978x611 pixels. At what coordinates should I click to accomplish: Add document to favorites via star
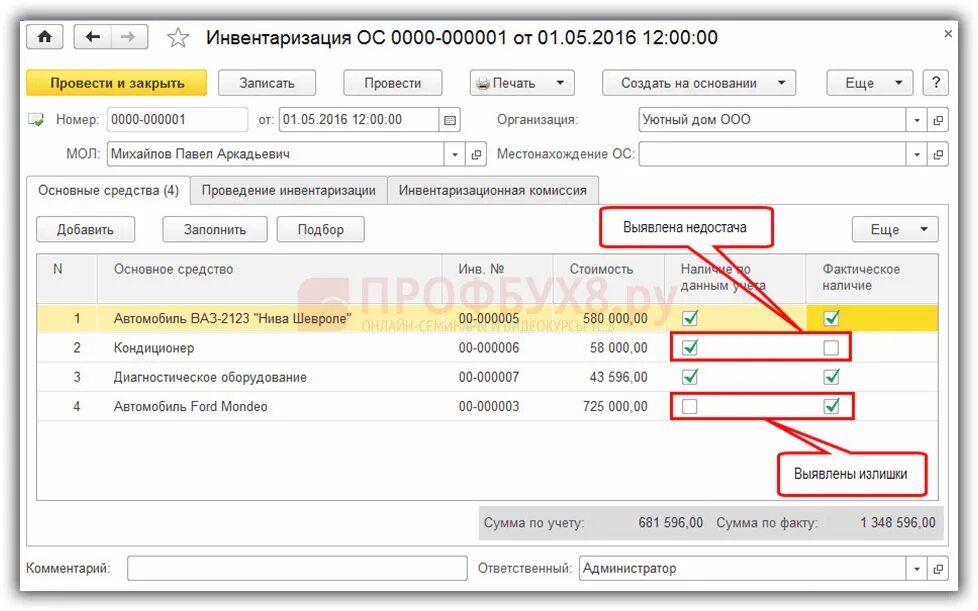click(x=178, y=38)
